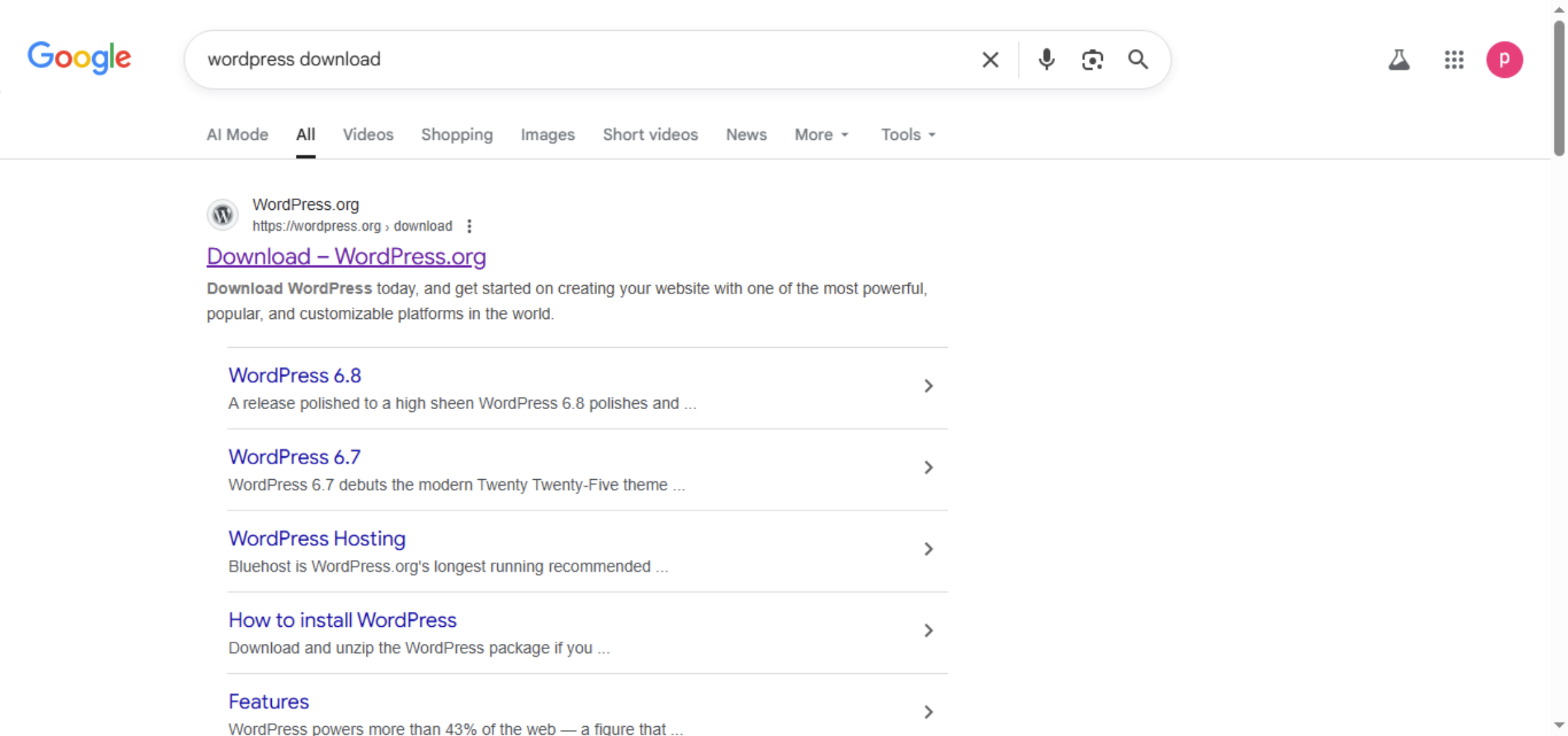The height and width of the screenshot is (736, 1568).
Task: Select the Shopping search filter
Action: (x=457, y=135)
